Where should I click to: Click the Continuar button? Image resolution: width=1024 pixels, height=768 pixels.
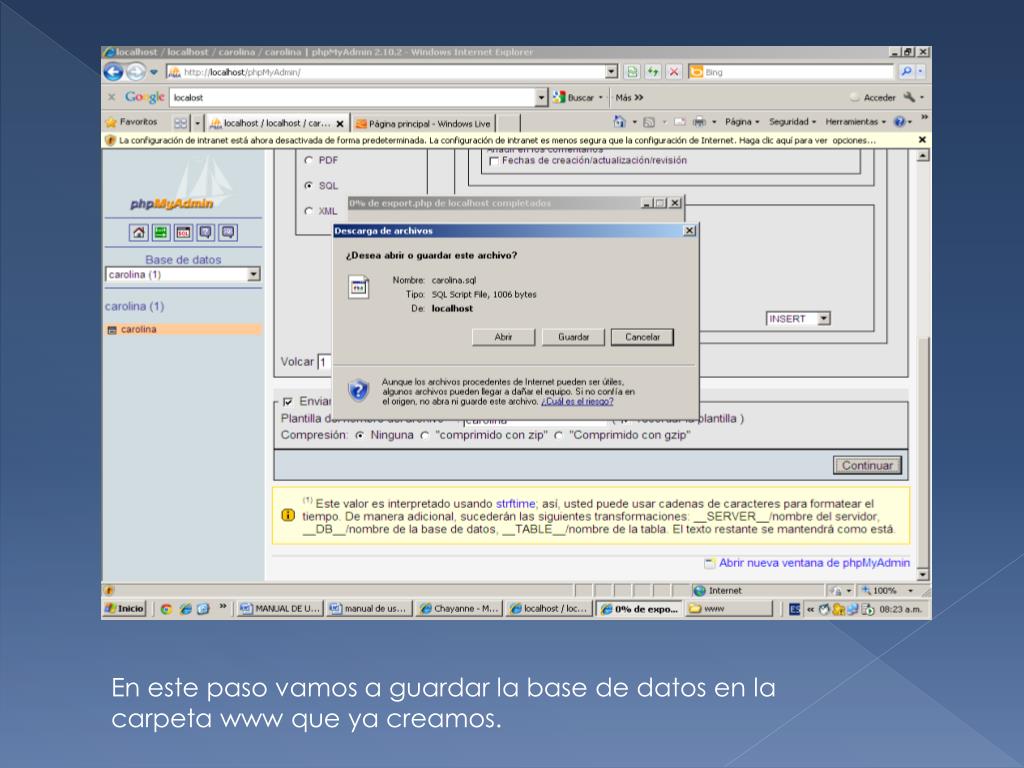click(867, 466)
